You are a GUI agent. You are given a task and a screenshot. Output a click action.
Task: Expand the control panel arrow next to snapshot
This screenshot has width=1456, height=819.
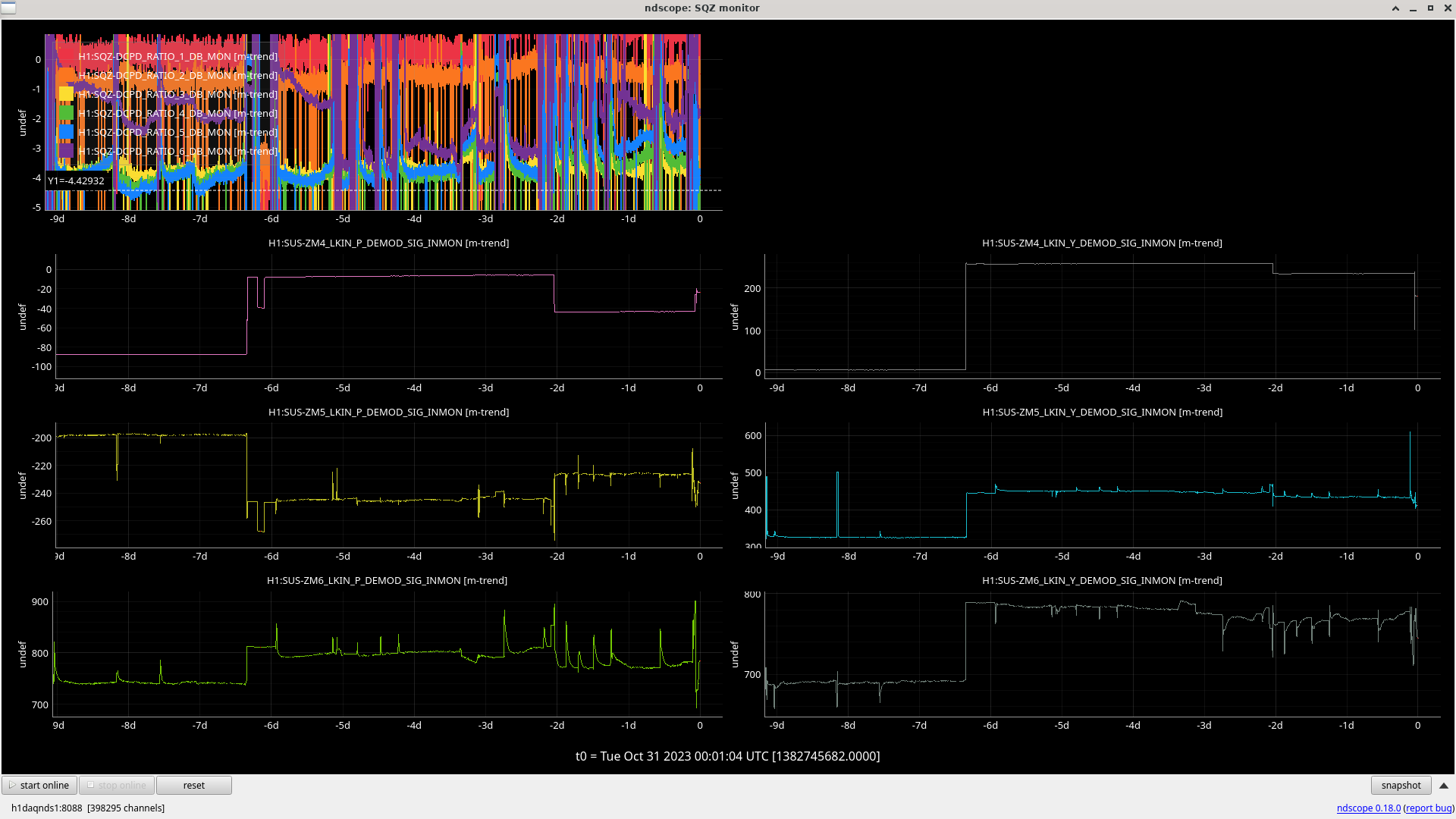[1444, 786]
